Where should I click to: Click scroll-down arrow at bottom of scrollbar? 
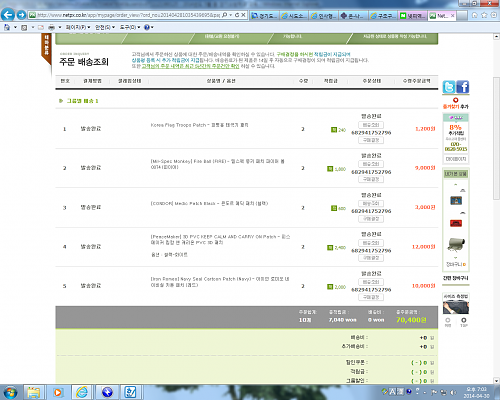(496, 381)
